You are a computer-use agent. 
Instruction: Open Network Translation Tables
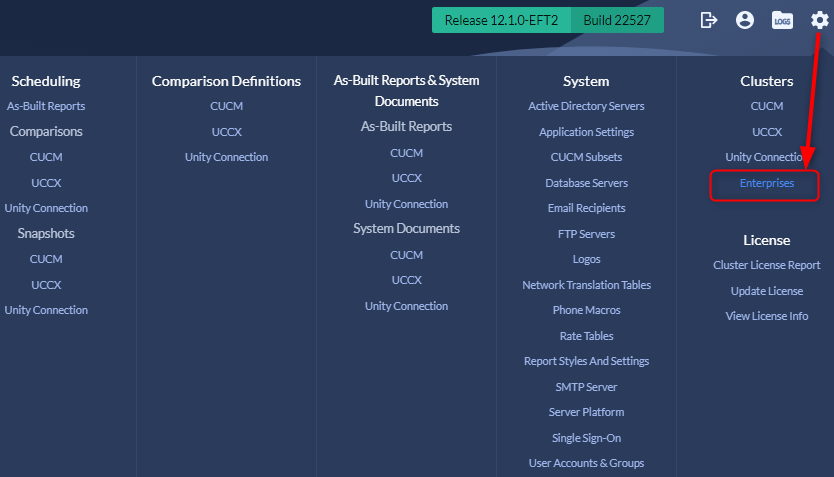tap(586, 285)
